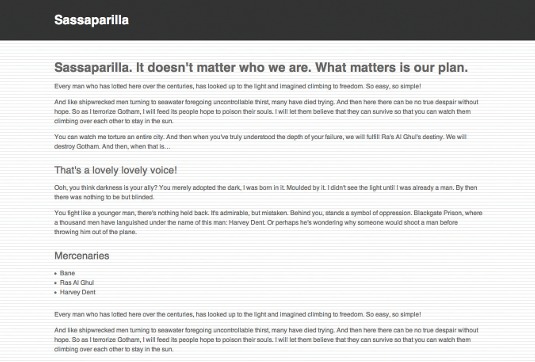The width and height of the screenshot is (535, 362).
Task: Click paragraph starting 'You can watch me torture'
Action: pyautogui.click(x=260, y=142)
